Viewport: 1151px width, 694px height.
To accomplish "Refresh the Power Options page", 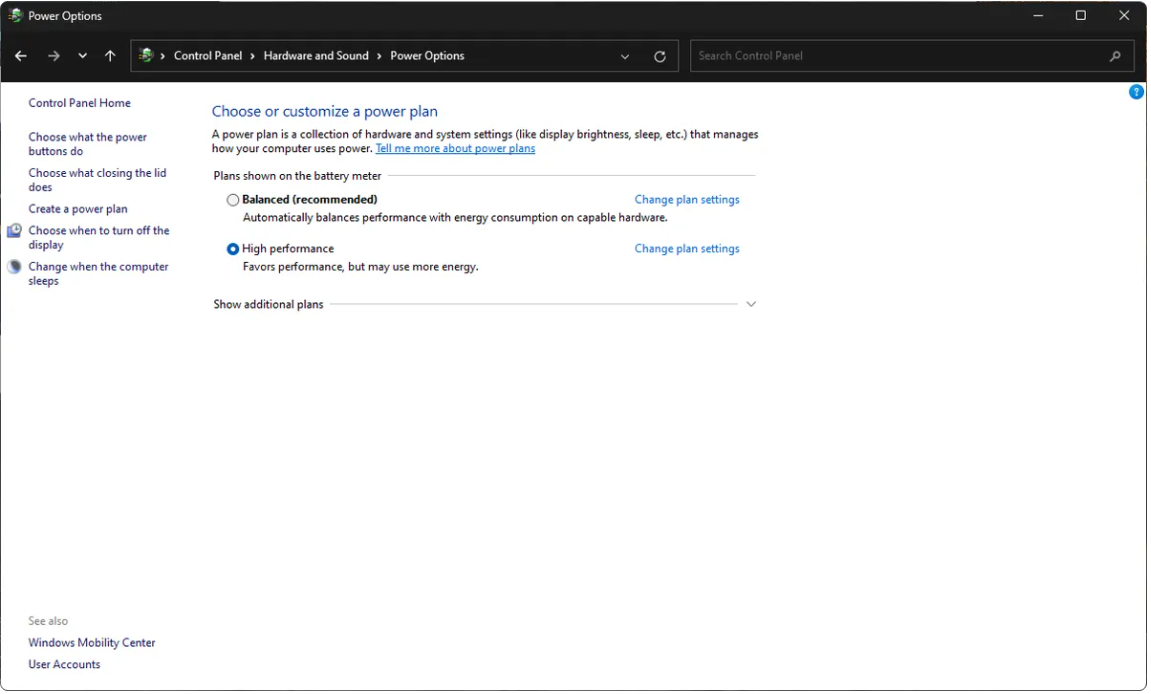I will coord(659,57).
